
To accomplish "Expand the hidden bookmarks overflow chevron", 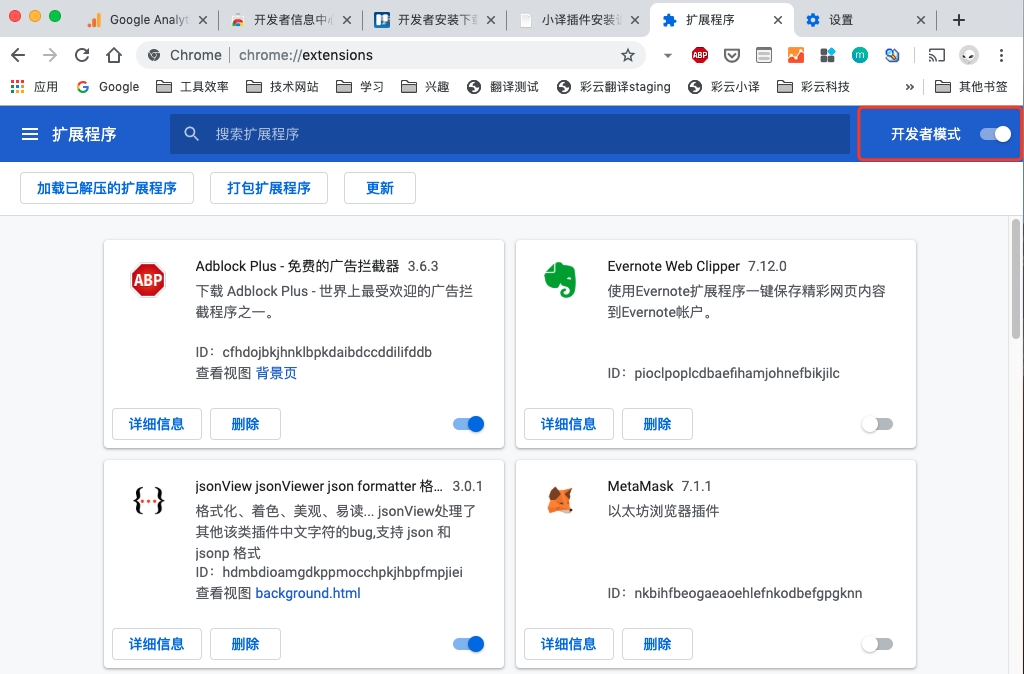I will coord(909,87).
